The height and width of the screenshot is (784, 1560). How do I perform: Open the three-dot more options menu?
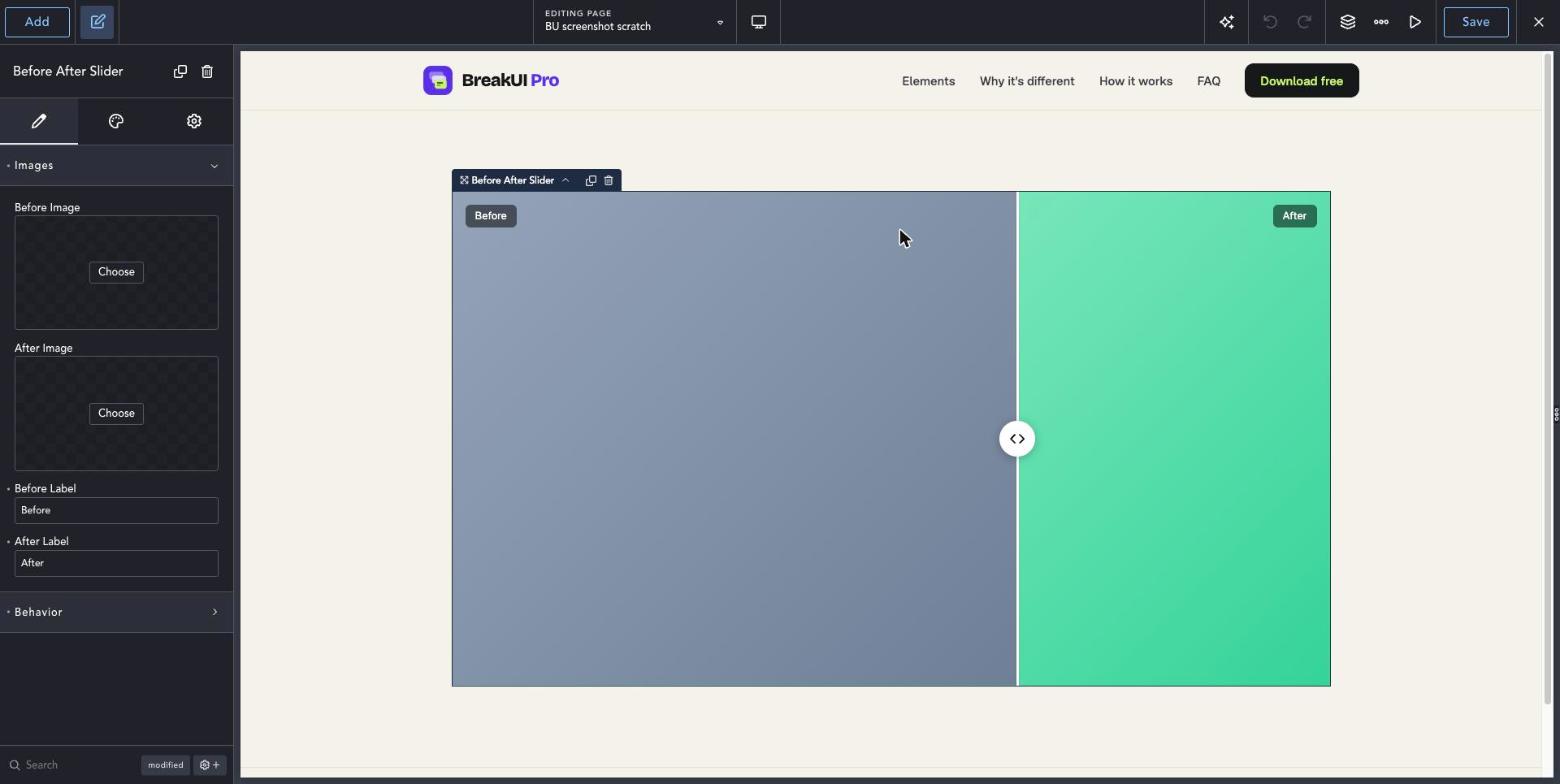(1381, 22)
